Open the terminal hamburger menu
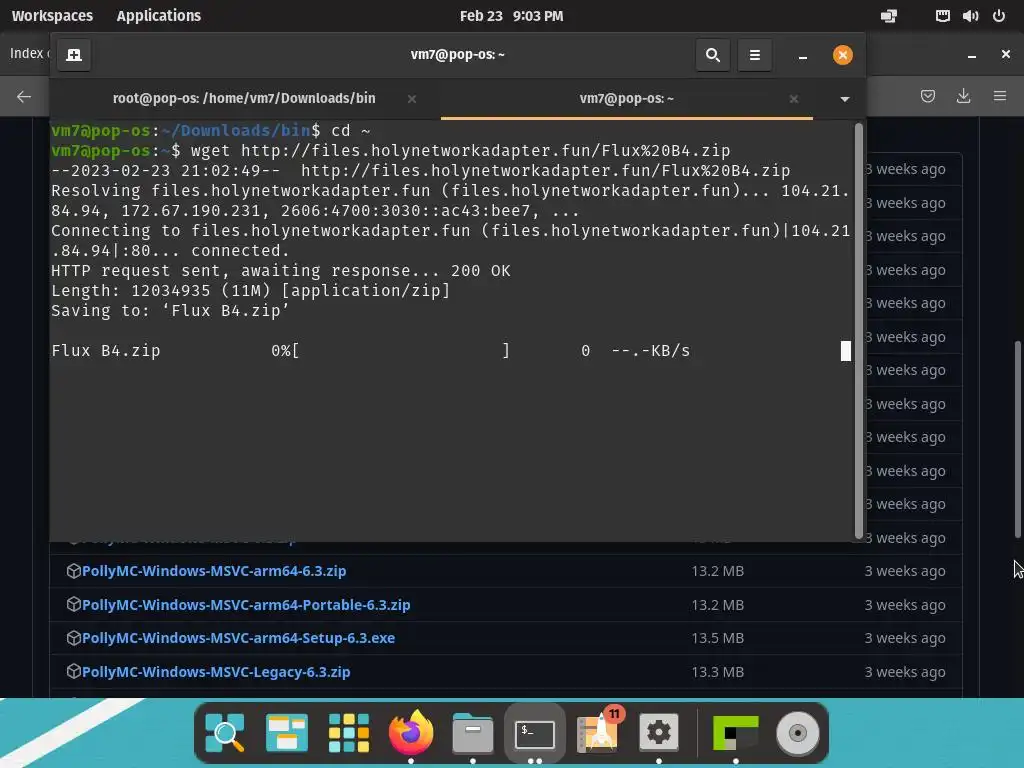1024x768 pixels. (754, 55)
